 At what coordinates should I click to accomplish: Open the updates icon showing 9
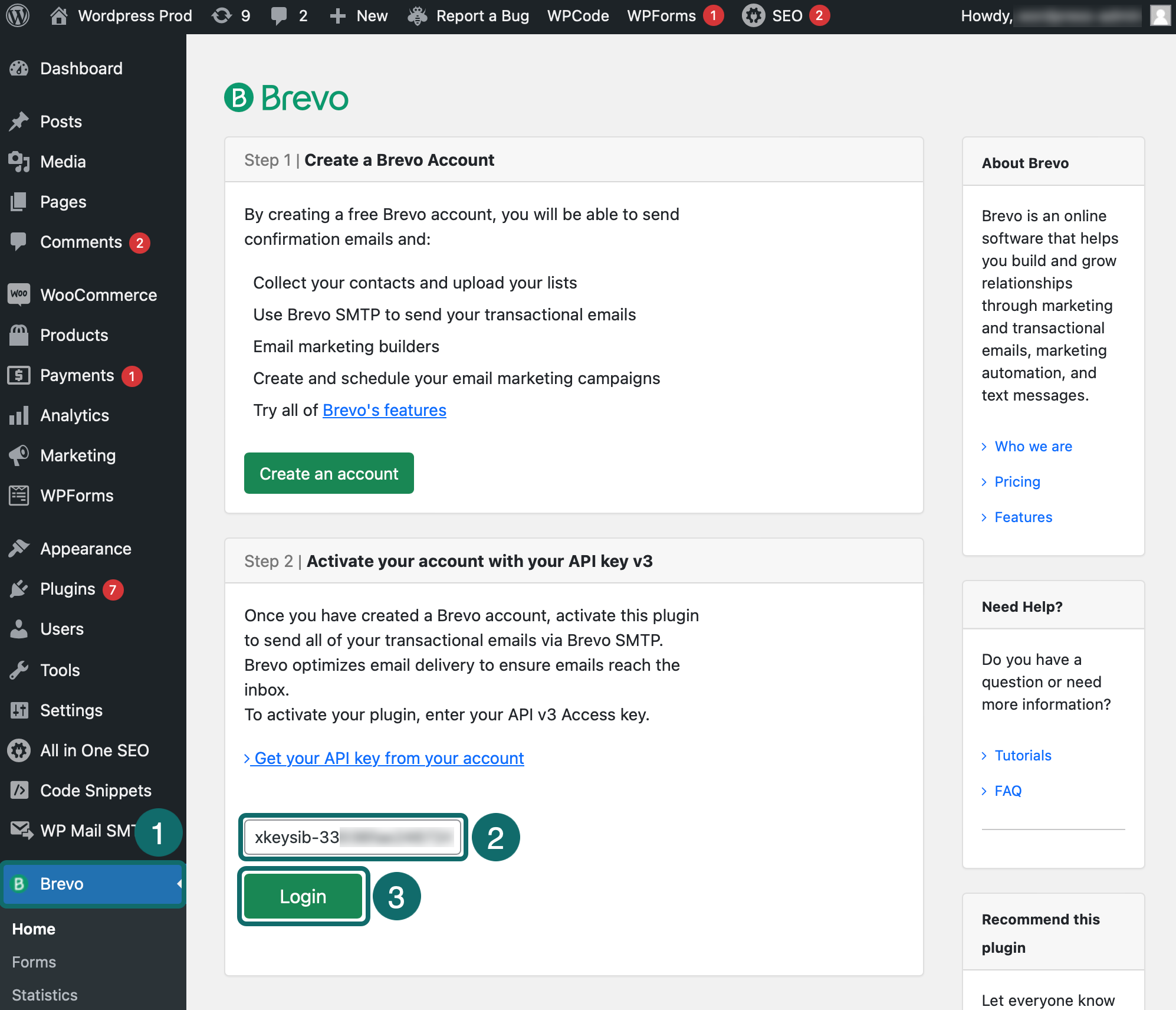point(223,16)
